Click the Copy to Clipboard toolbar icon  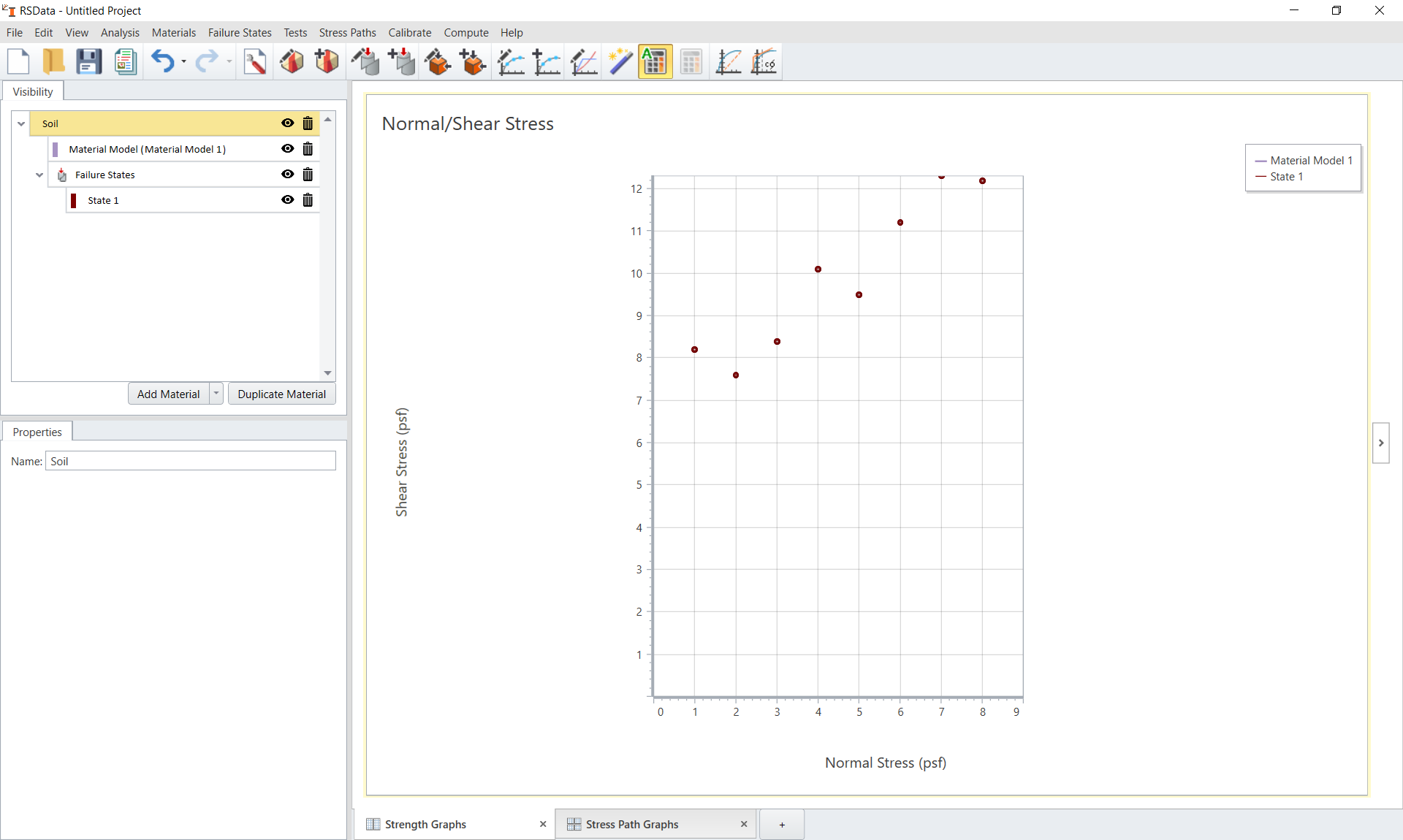[x=125, y=61]
